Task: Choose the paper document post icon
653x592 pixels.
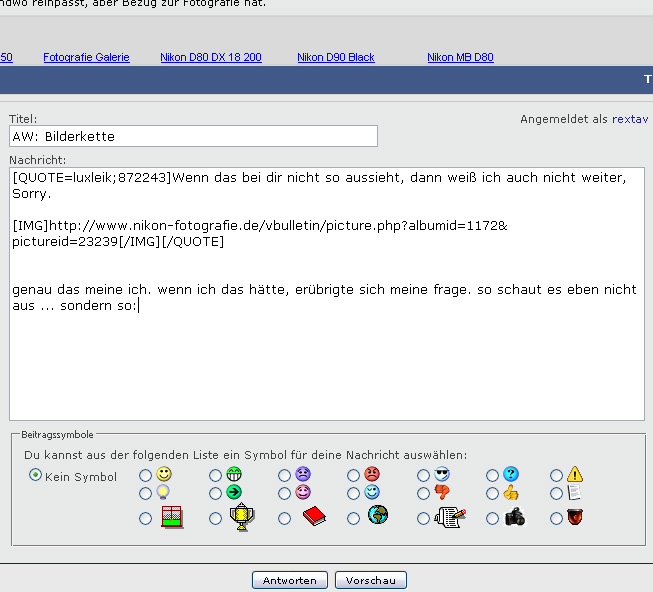Action: coord(574,492)
